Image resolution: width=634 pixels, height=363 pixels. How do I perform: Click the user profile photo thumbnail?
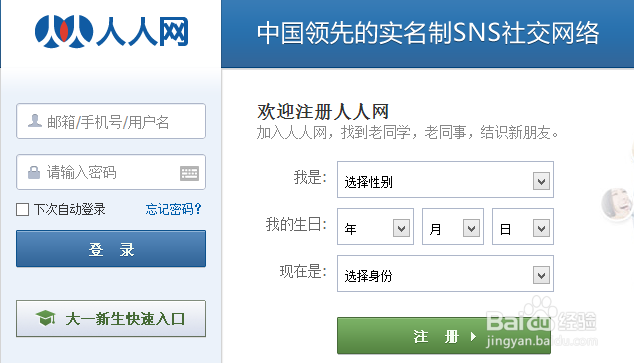(617, 204)
